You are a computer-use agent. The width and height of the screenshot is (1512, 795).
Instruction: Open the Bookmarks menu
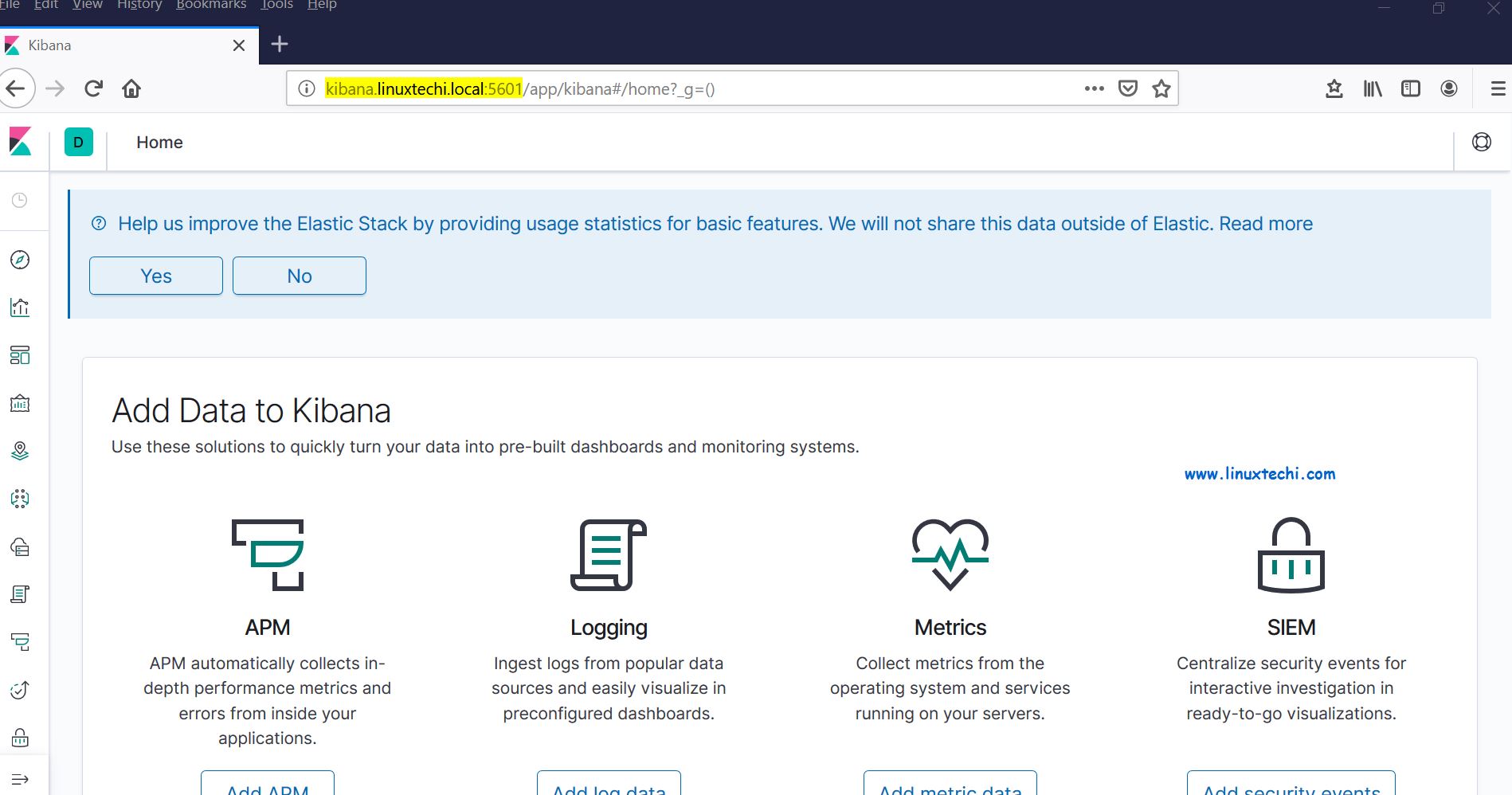[210, 6]
